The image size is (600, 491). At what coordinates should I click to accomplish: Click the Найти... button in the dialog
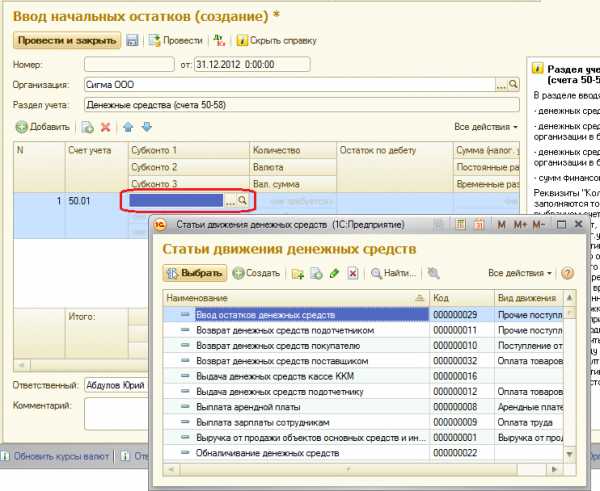click(x=393, y=273)
